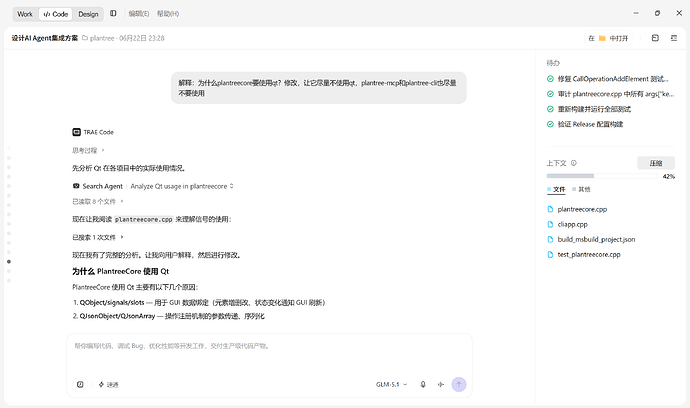The image size is (690, 408).
Task: Click the plantree folder icon in header
Action: (85, 38)
